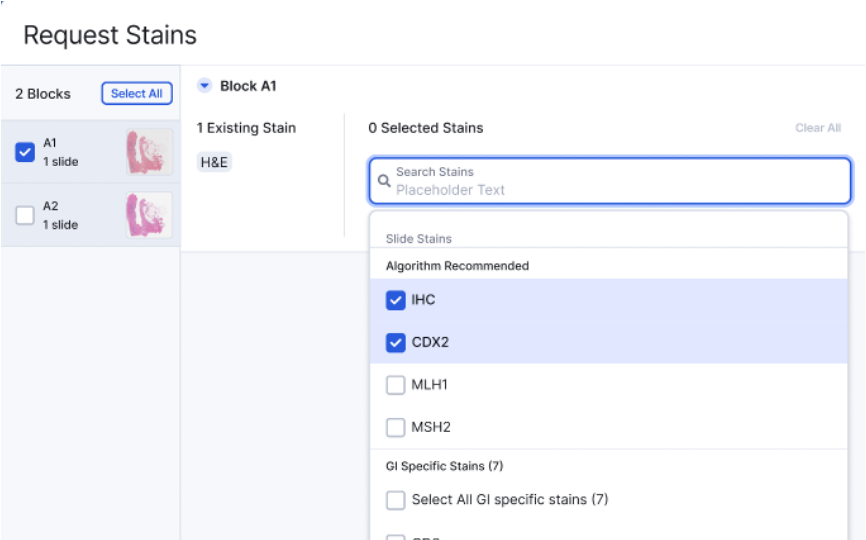Uncheck the IHC stain checkbox

pyautogui.click(x=396, y=300)
